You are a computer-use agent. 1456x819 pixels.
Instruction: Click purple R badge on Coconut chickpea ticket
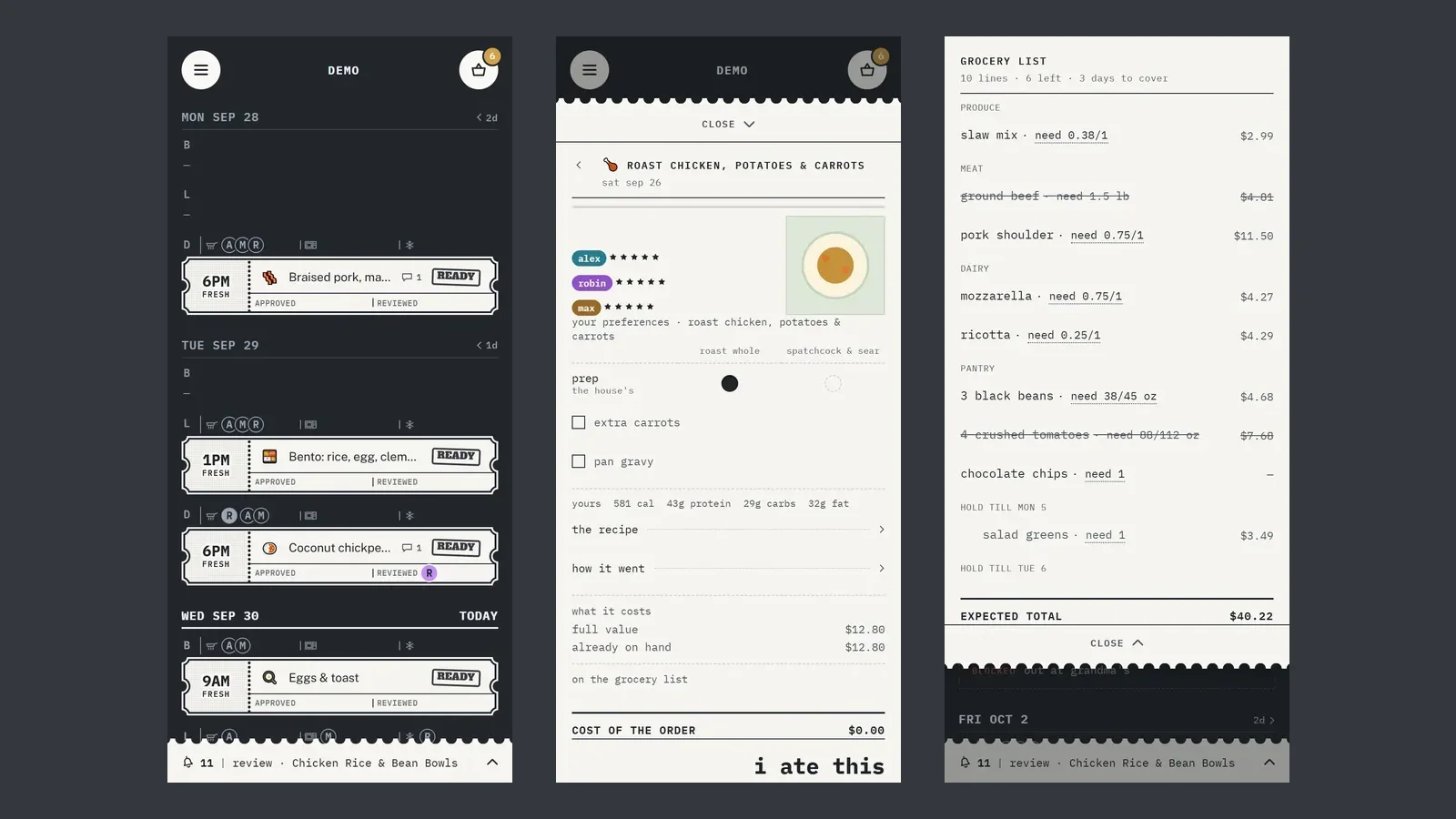coord(430,572)
